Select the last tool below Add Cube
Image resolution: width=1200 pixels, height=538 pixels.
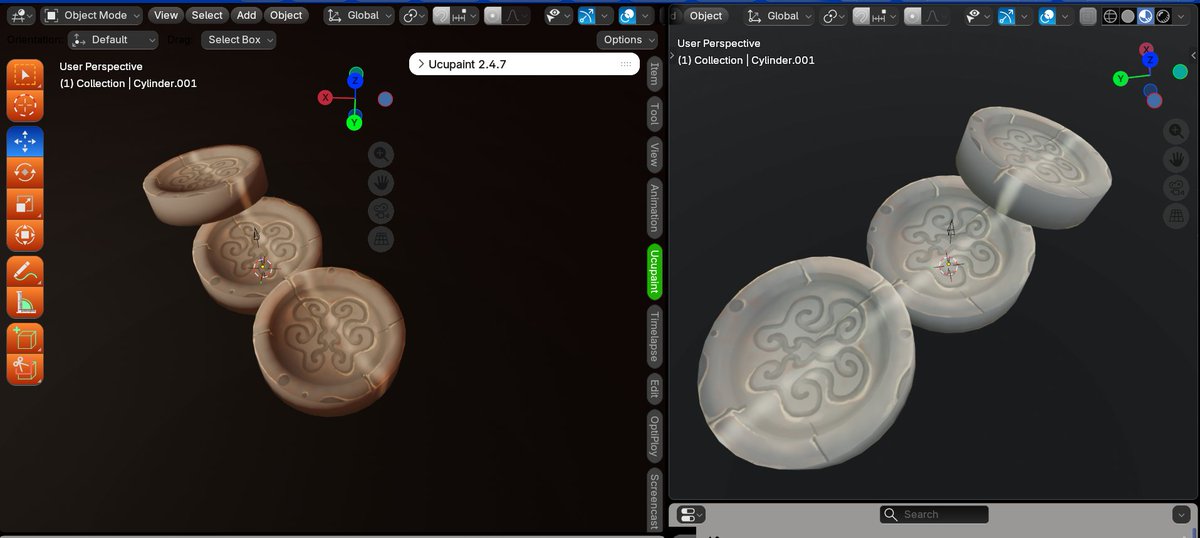click(25, 369)
